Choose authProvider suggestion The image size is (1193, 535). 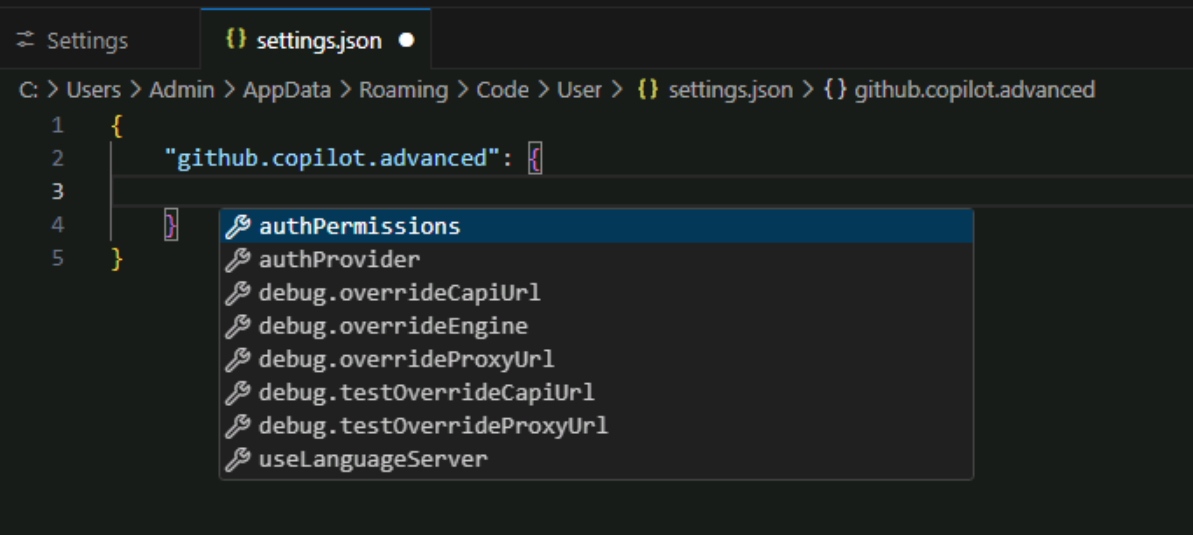click(596, 260)
